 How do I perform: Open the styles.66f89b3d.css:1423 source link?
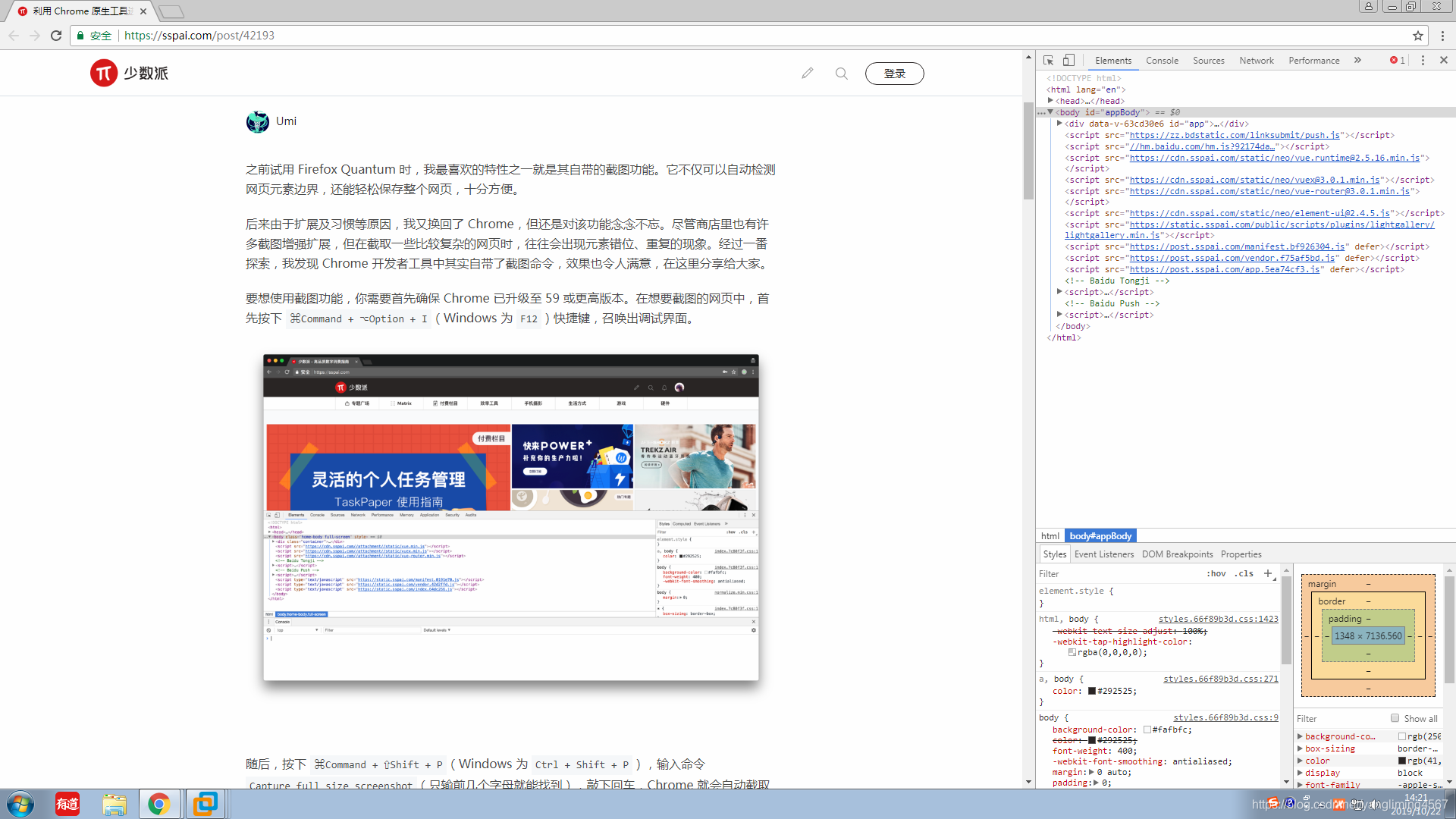pos(1218,619)
